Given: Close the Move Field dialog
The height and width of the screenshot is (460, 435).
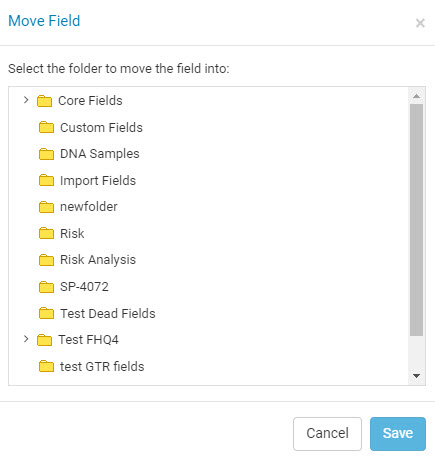Looking at the screenshot, I should click(420, 23).
